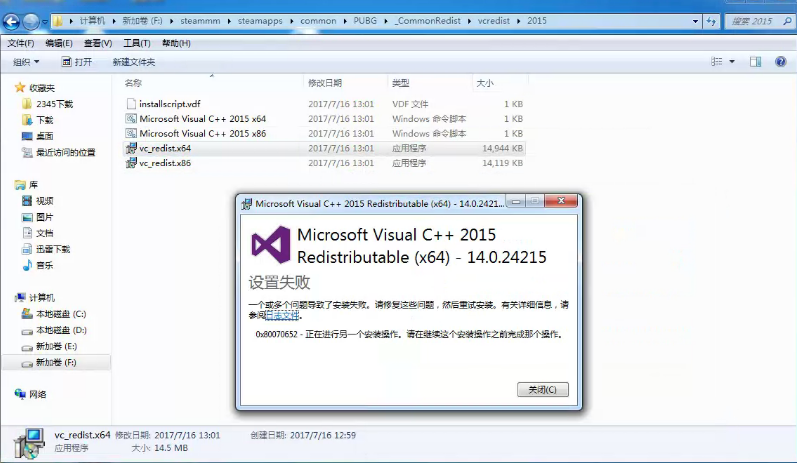This screenshot has height=463, width=801.
Task: Open 桌面 in sidebar
Action: pyautogui.click(x=44, y=136)
